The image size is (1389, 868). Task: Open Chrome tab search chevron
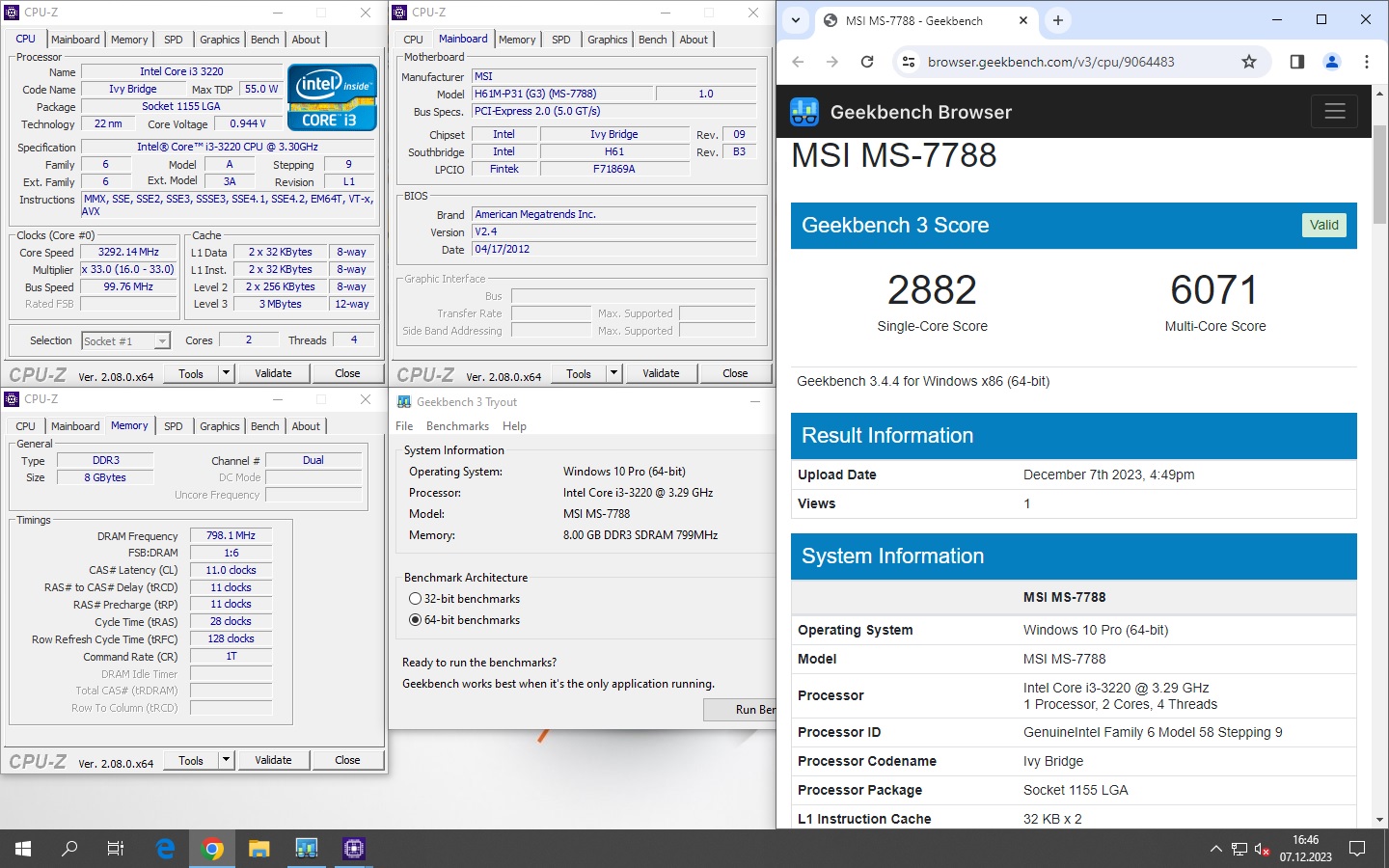tap(796, 20)
